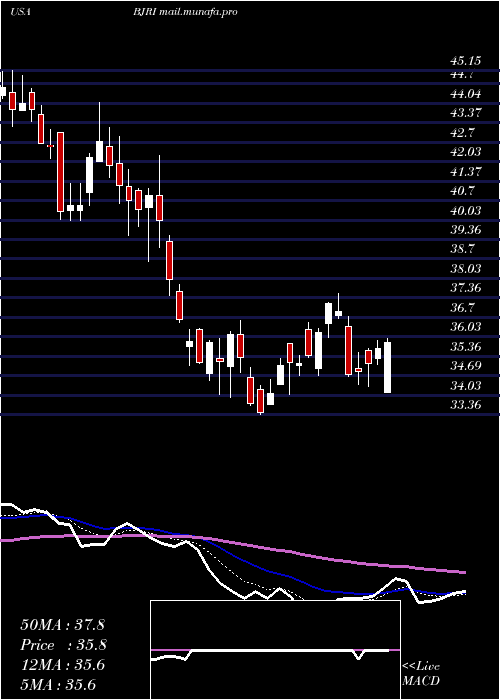
Task: Click the 42.7 price axis label
Action: (x=463, y=133)
